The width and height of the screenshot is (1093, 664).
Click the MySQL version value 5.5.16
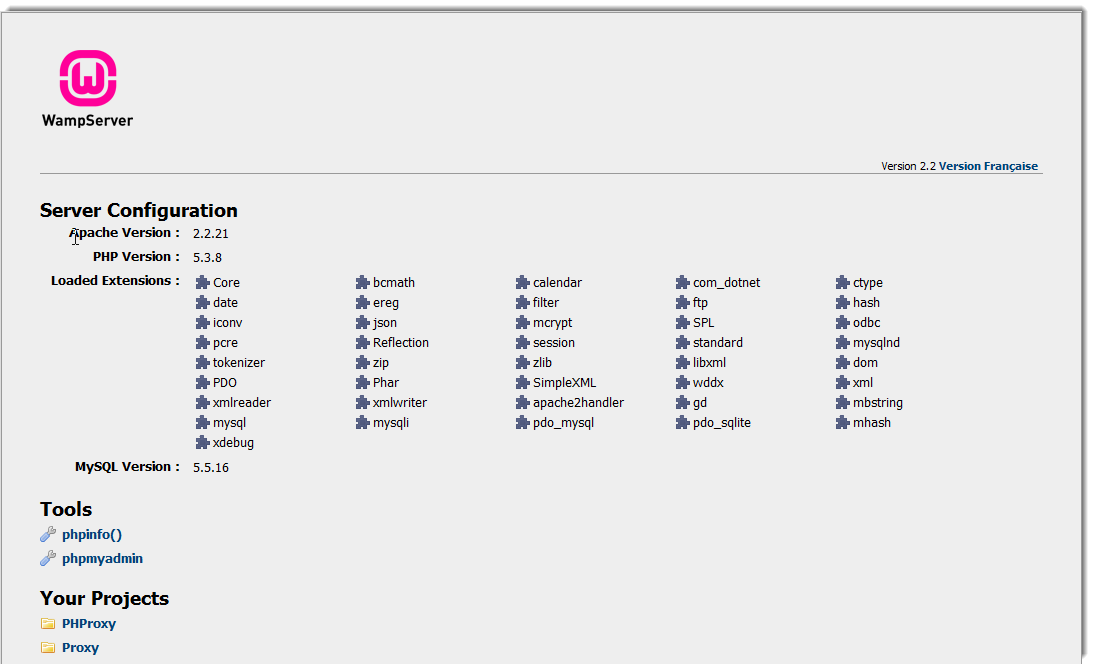pos(211,468)
